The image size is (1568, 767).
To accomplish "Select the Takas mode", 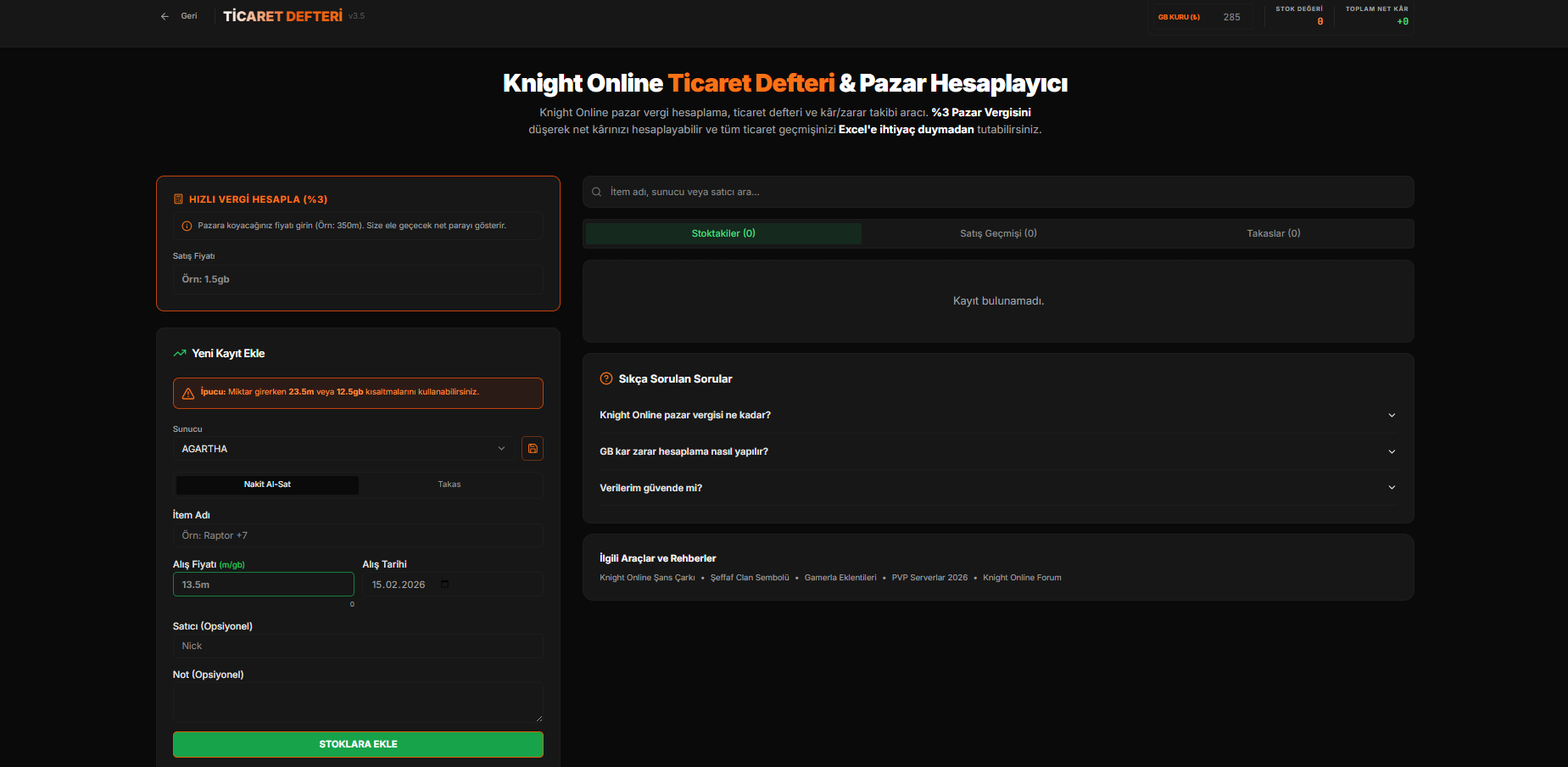I will 449,484.
